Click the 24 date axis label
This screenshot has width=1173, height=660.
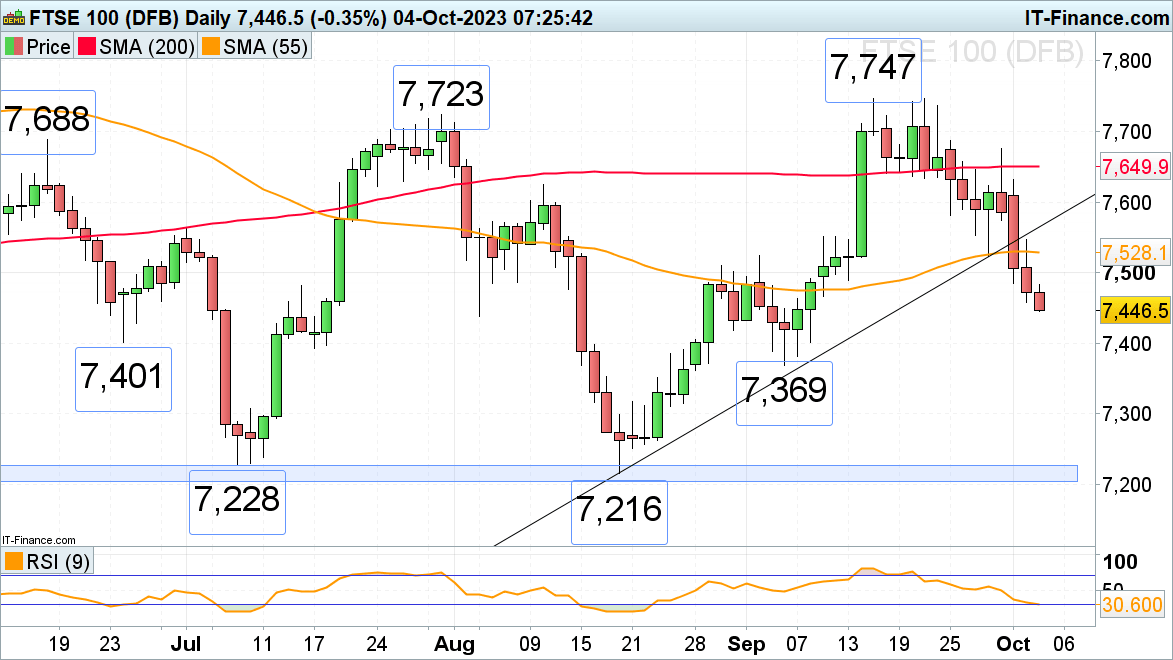point(376,644)
